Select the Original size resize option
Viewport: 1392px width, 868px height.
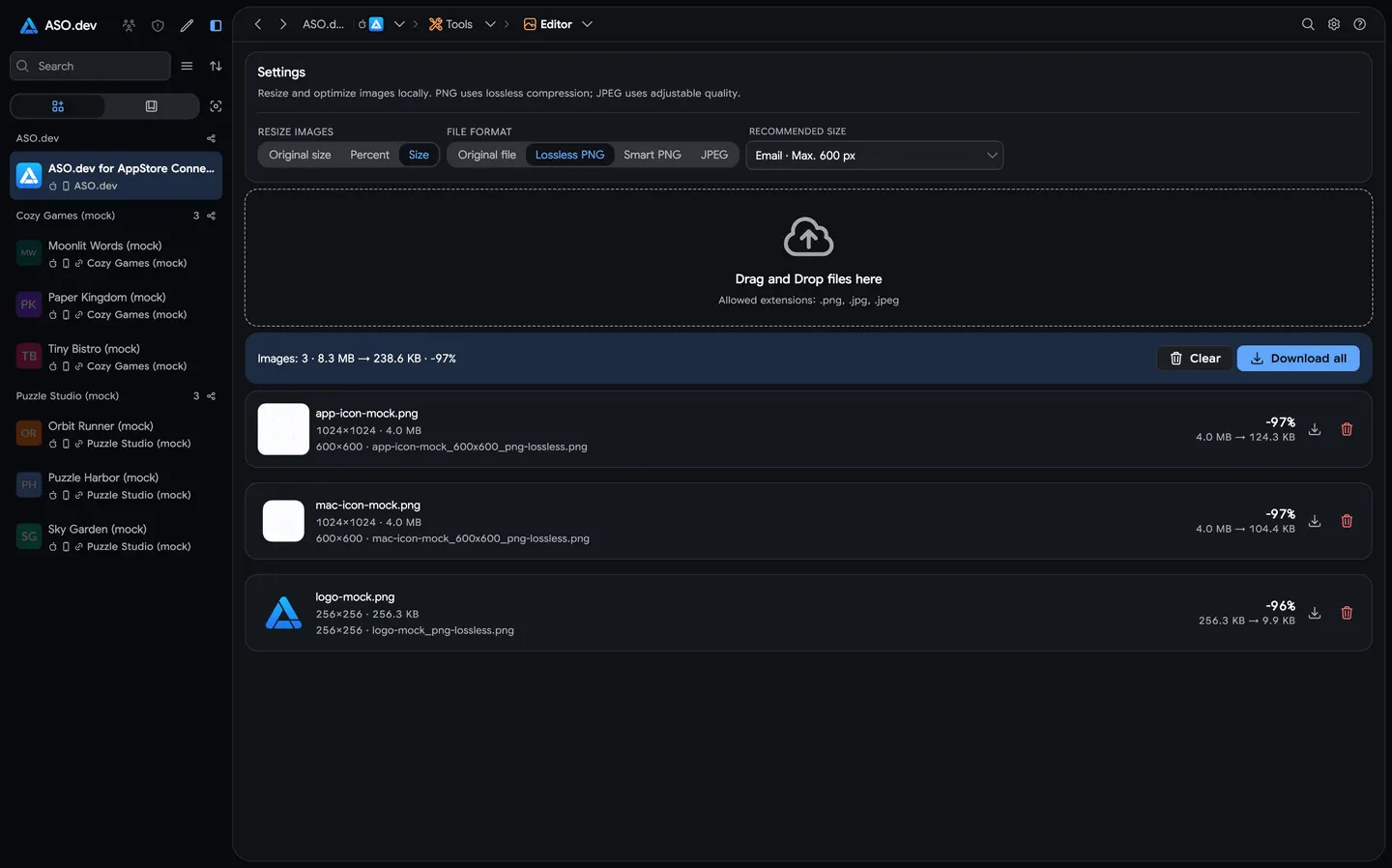300,155
